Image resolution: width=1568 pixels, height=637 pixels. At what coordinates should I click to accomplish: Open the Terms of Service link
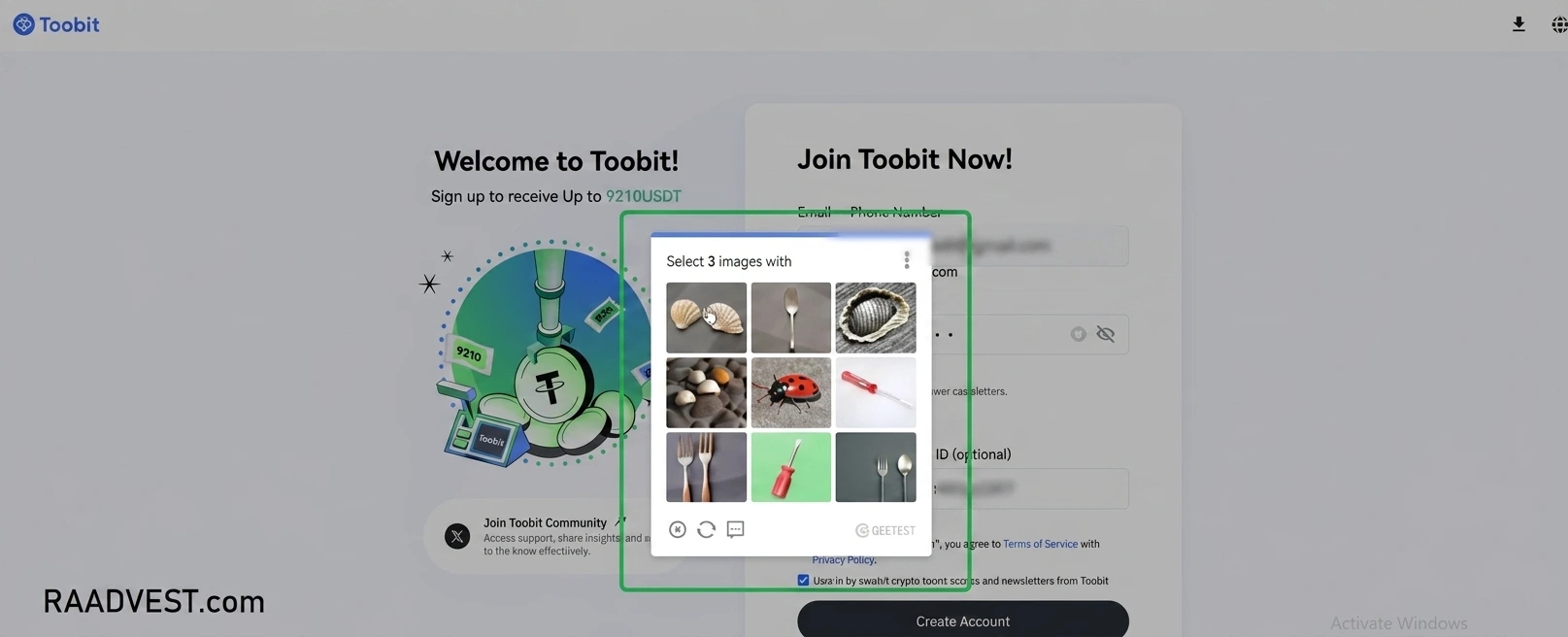pos(1040,544)
